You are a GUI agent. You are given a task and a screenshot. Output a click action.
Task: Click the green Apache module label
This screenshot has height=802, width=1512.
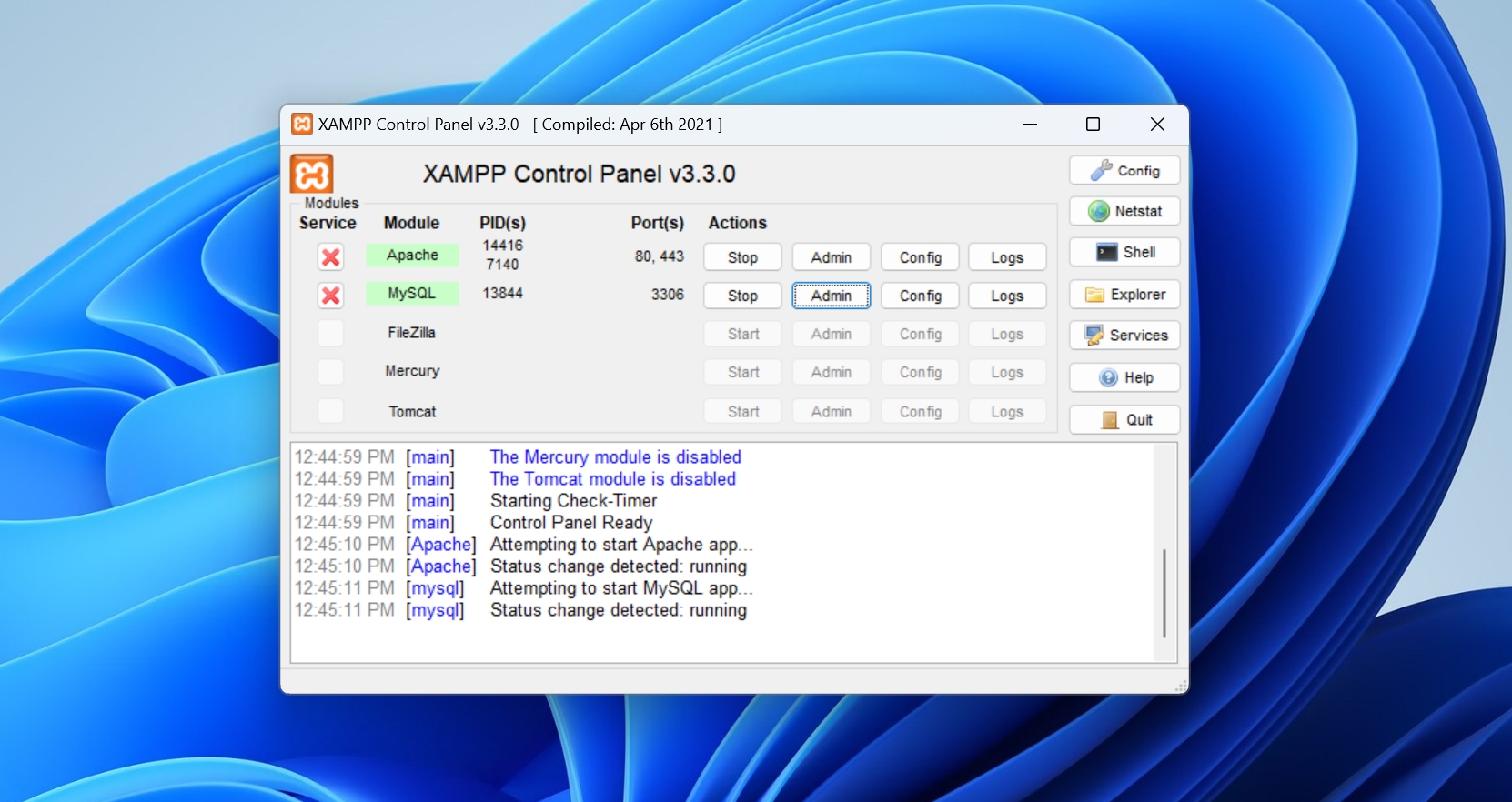click(x=412, y=255)
